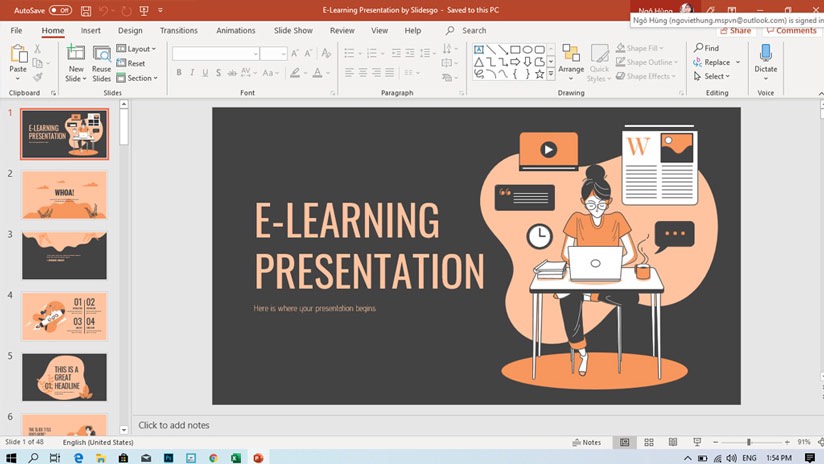This screenshot has height=464, width=824.
Task: Open Excel from the Windows taskbar
Action: click(x=235, y=458)
